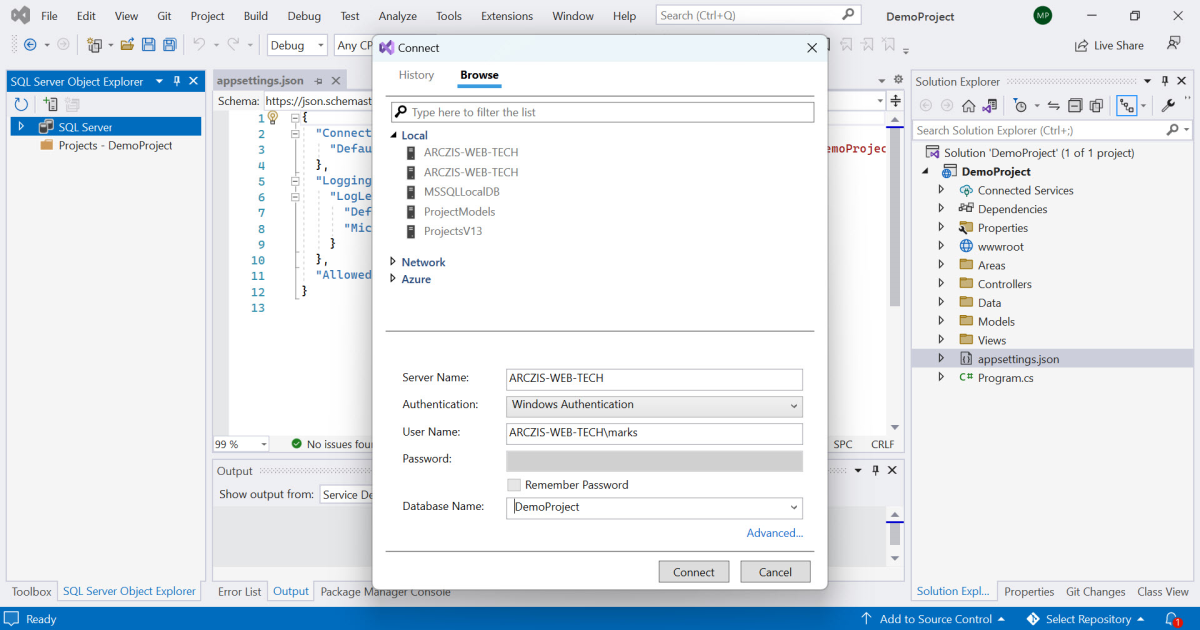Open the Git Changes tab
The image size is (1200, 630).
(x=1095, y=591)
